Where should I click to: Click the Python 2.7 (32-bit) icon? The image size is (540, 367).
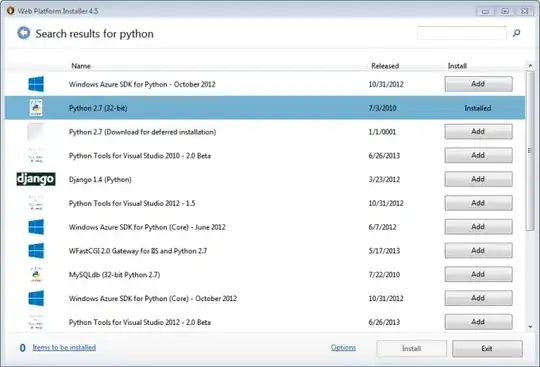[36, 108]
